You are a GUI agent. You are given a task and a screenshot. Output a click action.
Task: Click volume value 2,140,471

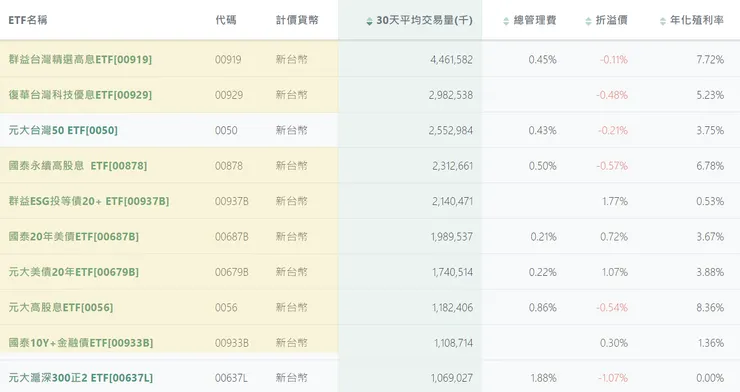point(452,201)
